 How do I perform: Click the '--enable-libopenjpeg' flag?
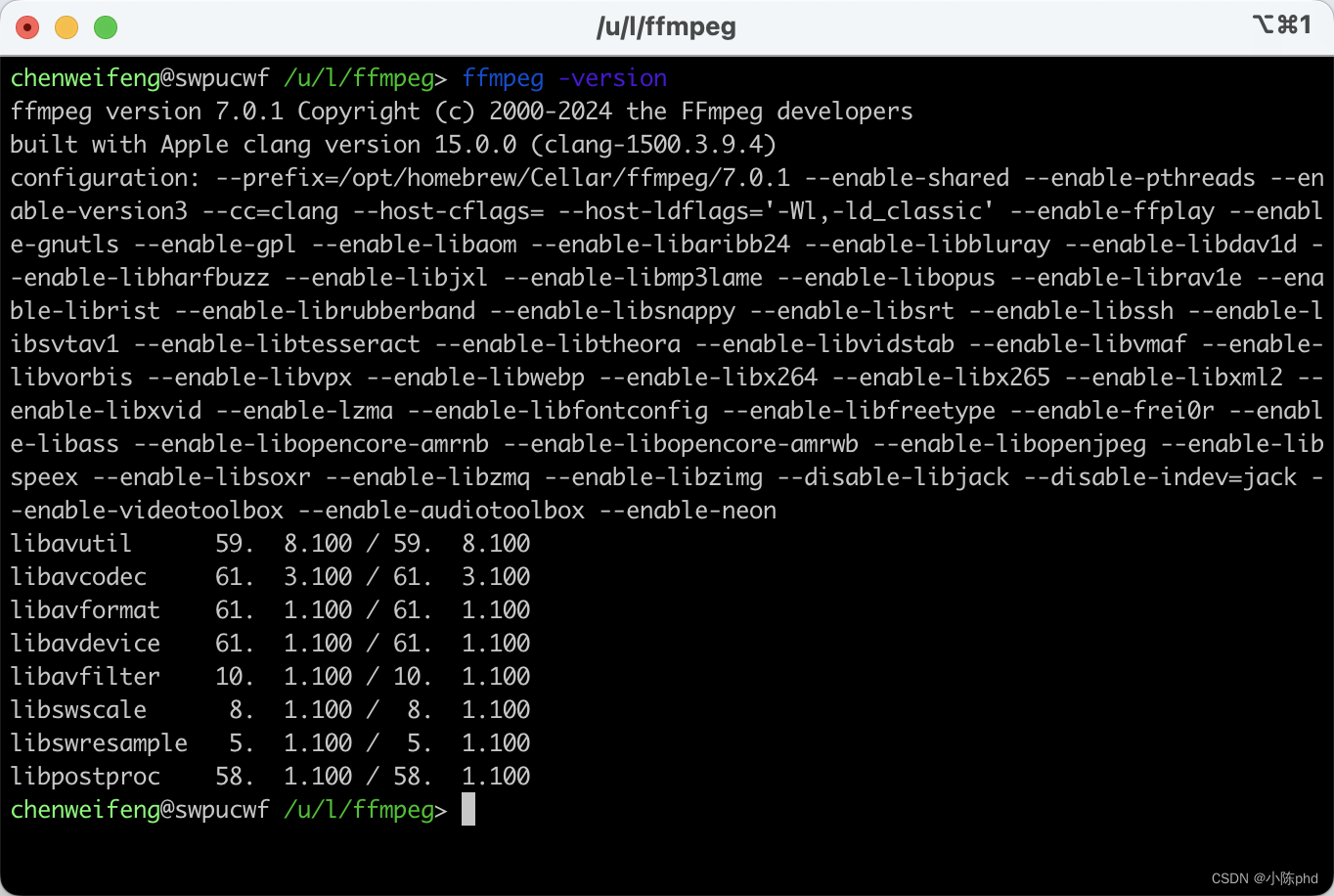pyautogui.click(x=1009, y=444)
